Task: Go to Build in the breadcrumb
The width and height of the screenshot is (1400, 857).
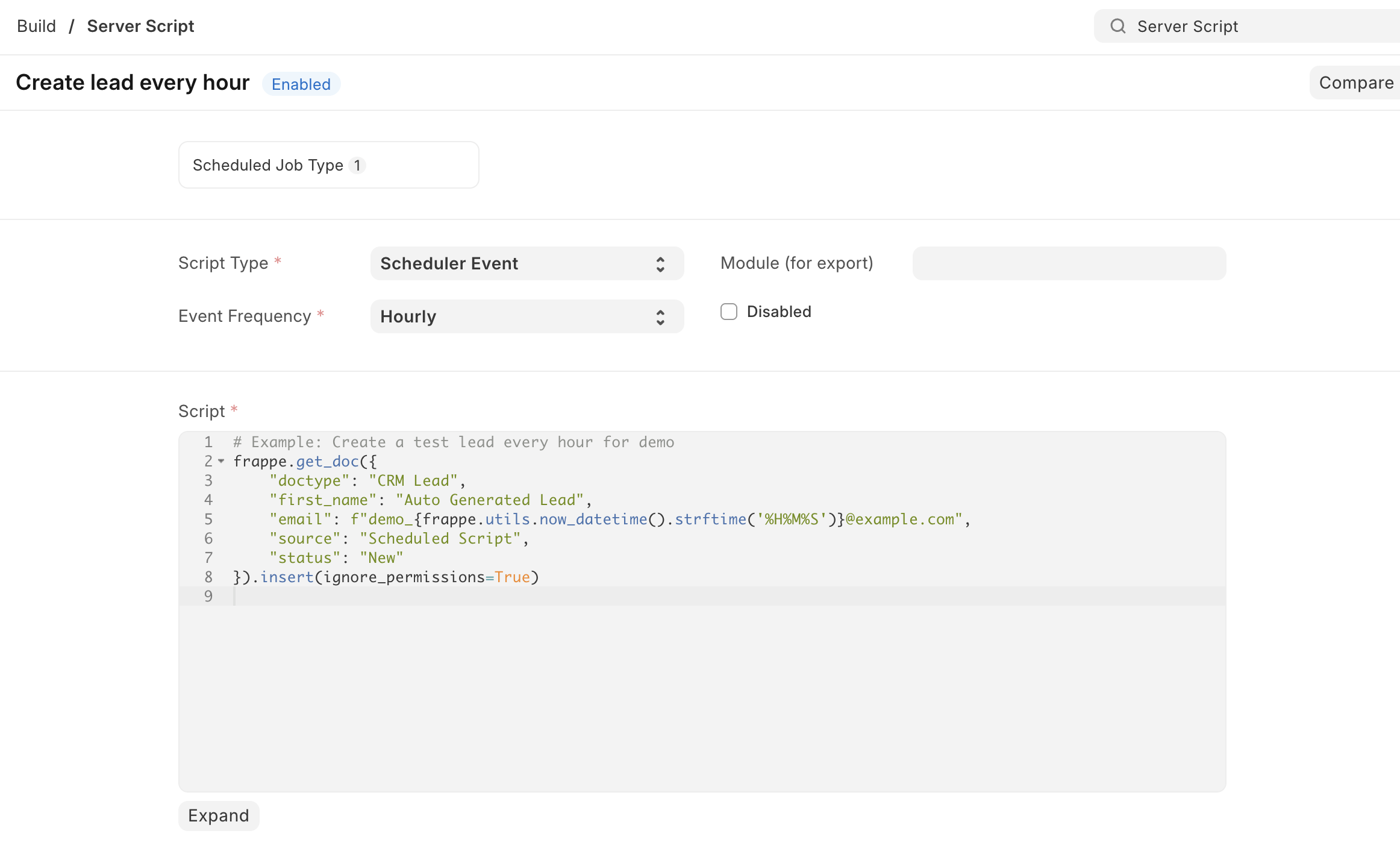Action: pyautogui.click(x=36, y=26)
